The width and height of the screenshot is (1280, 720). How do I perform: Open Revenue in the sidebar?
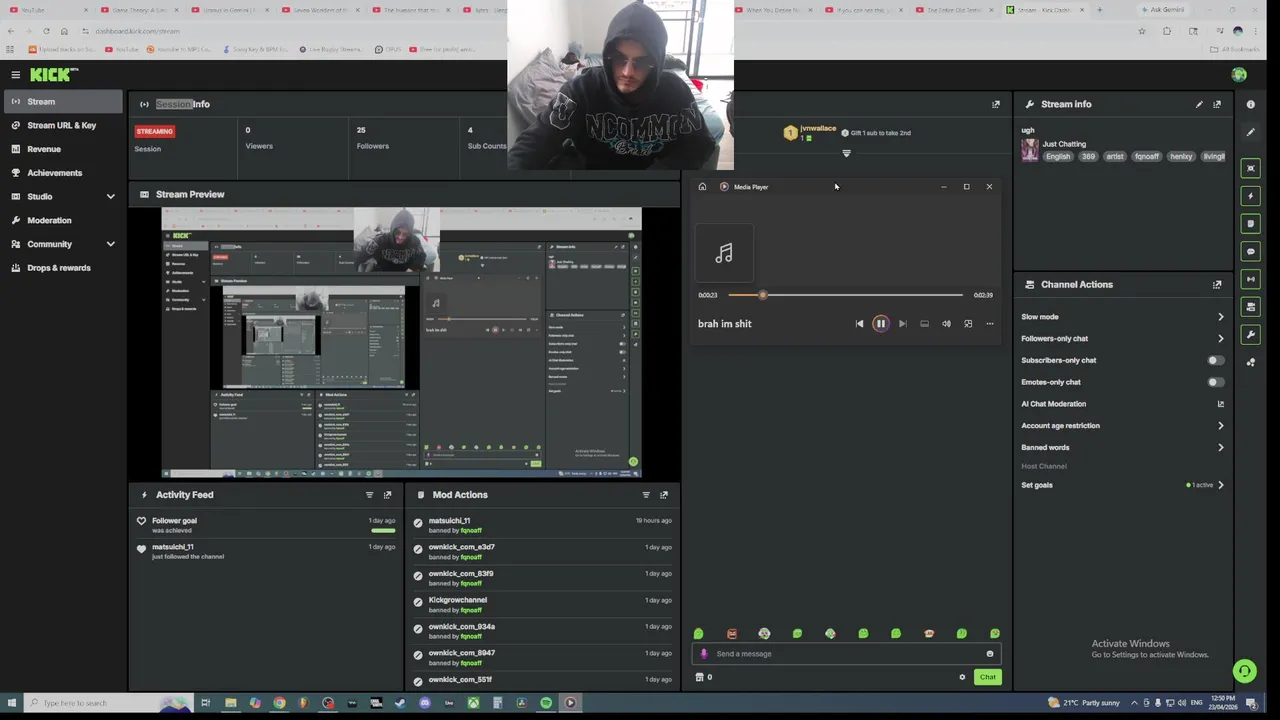pos(62,149)
